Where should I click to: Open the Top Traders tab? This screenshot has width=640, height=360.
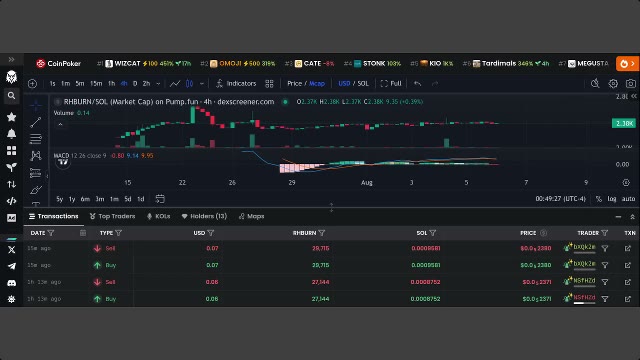pos(112,216)
